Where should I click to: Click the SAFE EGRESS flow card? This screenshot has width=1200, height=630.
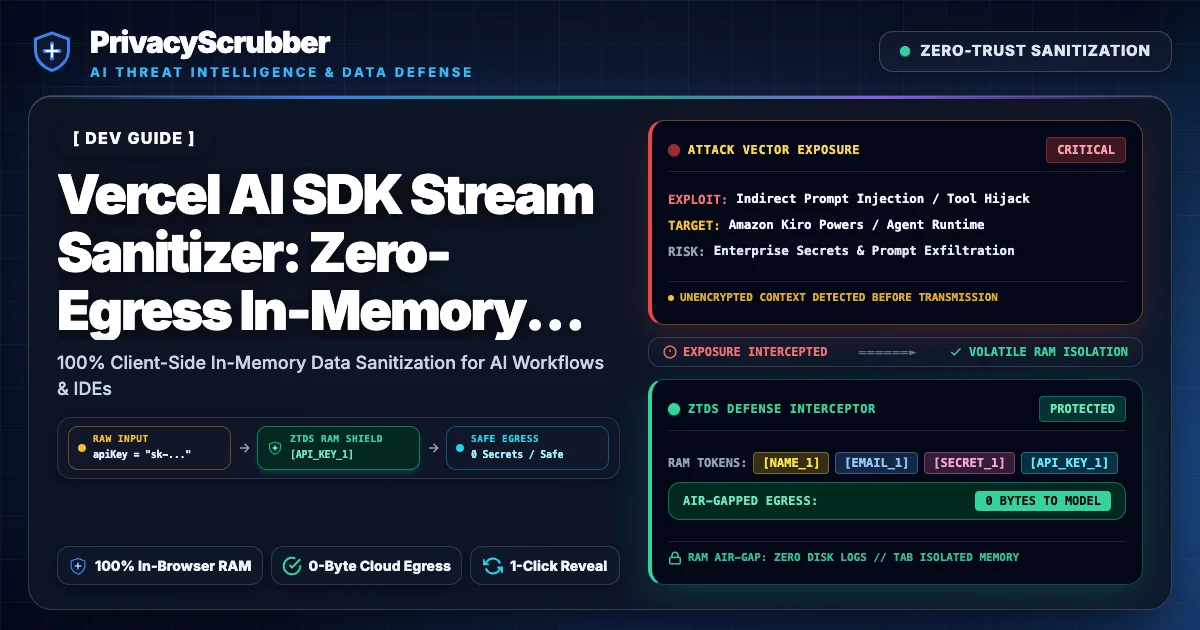pyautogui.click(x=525, y=448)
